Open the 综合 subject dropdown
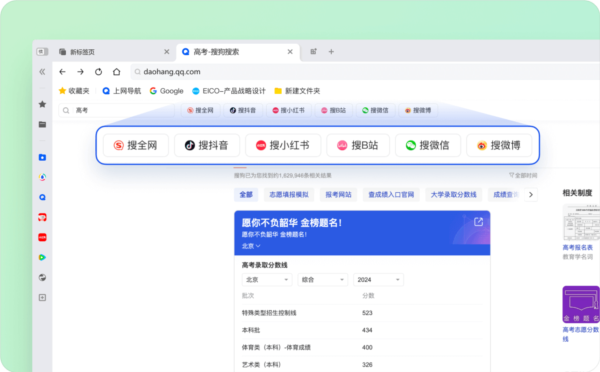 point(323,280)
